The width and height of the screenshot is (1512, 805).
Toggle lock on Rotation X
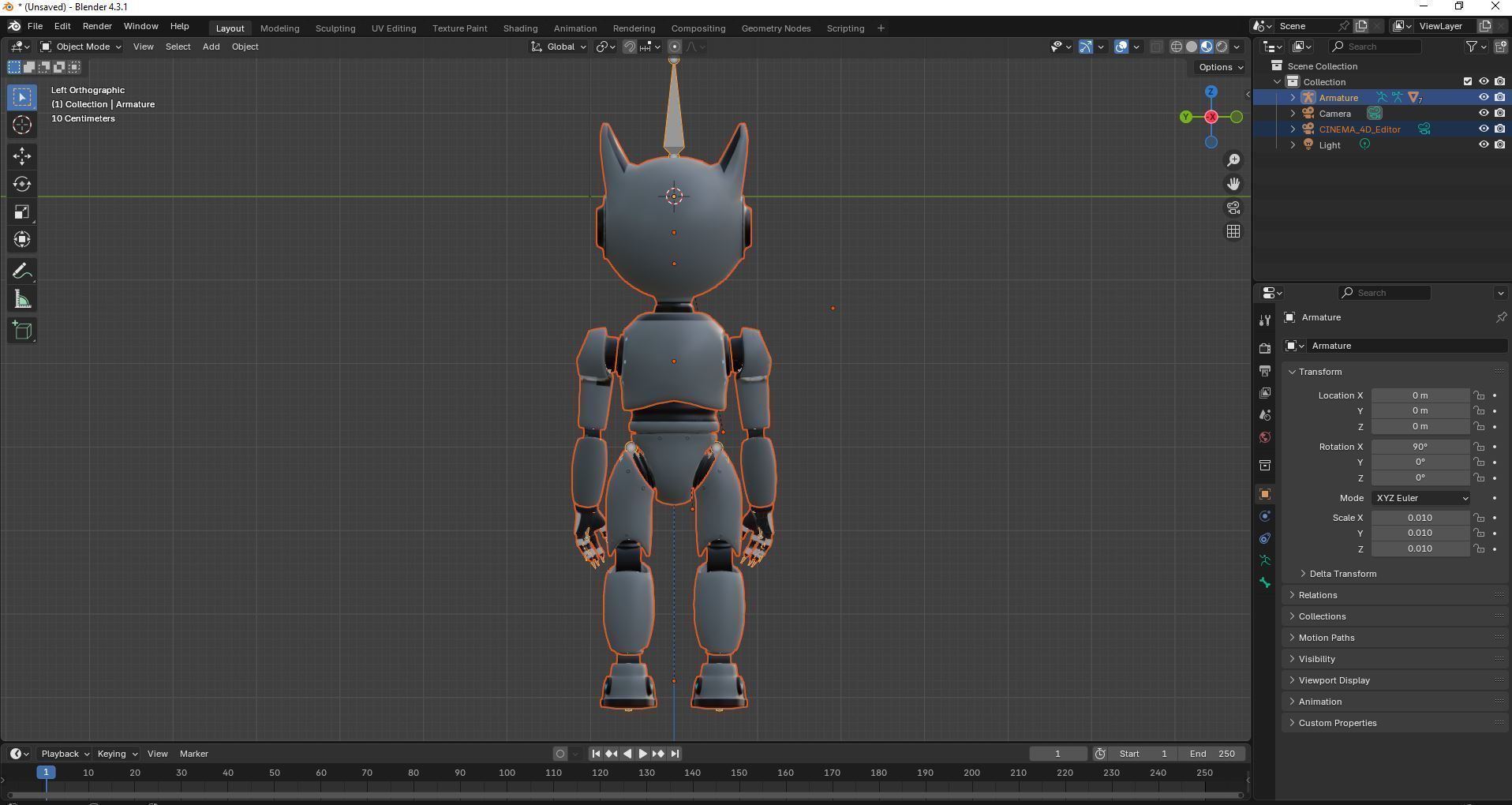(x=1479, y=447)
